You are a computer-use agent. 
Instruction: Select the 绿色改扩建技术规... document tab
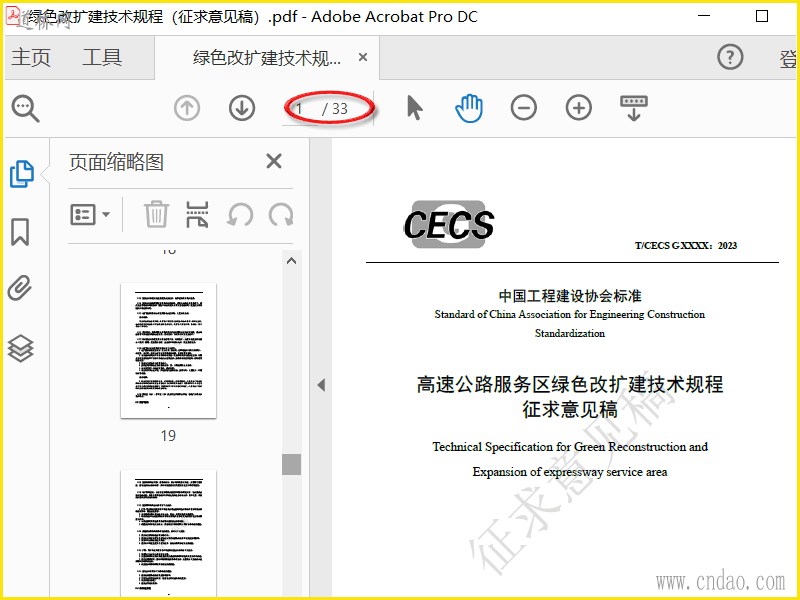[266, 58]
